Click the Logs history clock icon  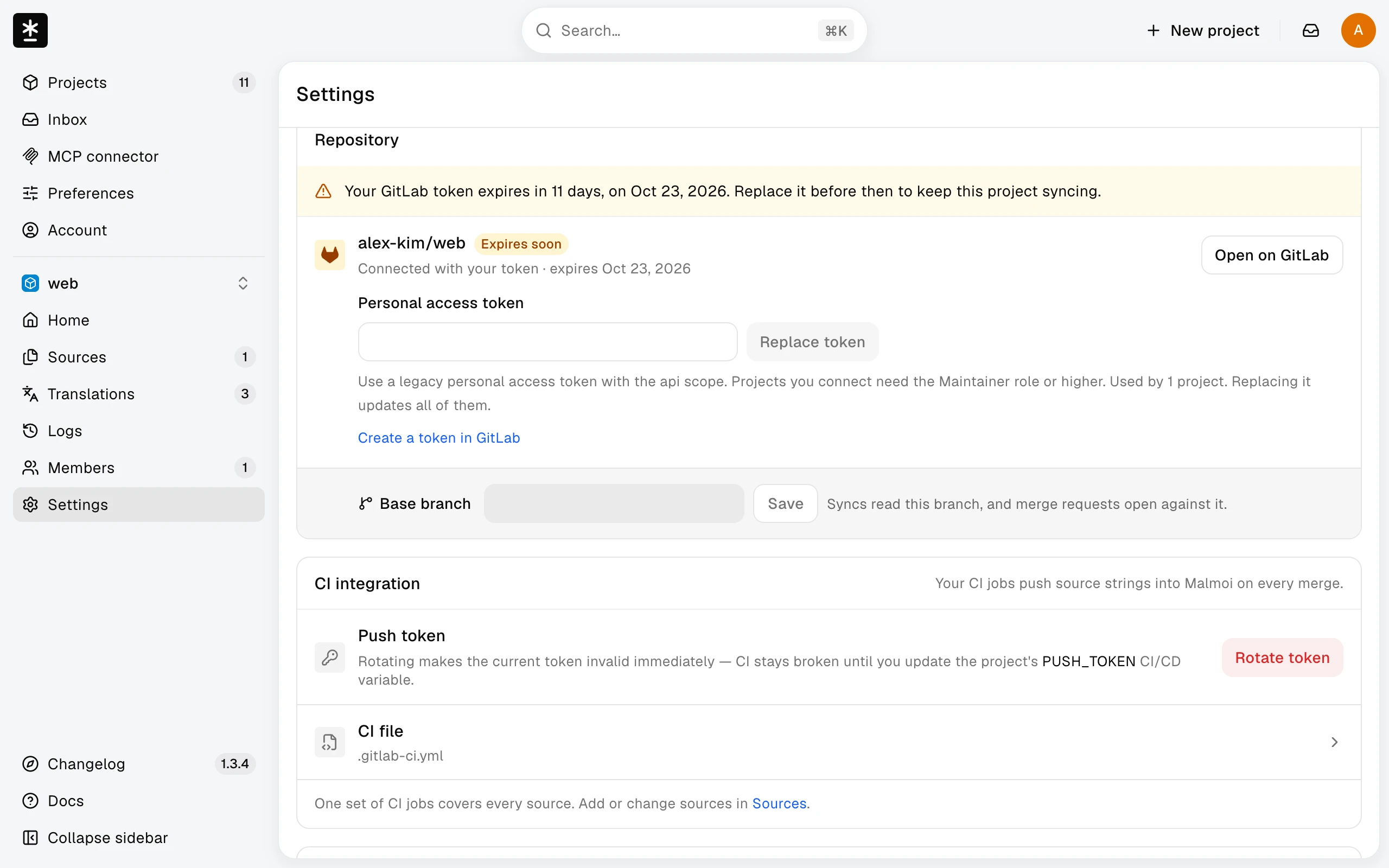point(30,431)
